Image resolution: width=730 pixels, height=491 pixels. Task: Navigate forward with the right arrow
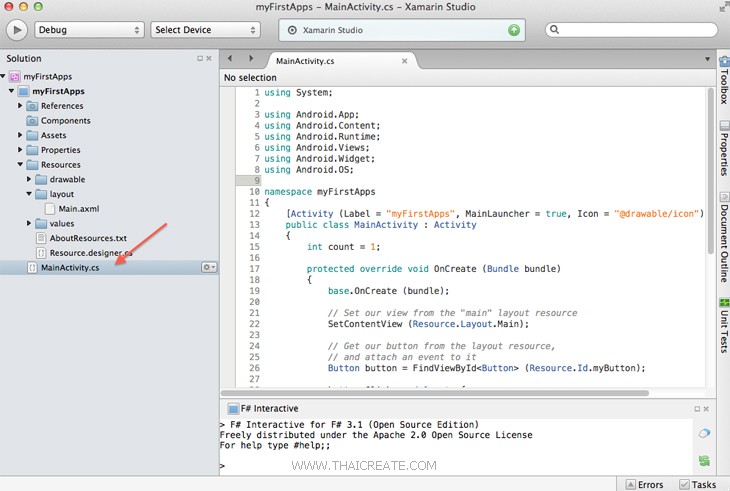[251, 59]
